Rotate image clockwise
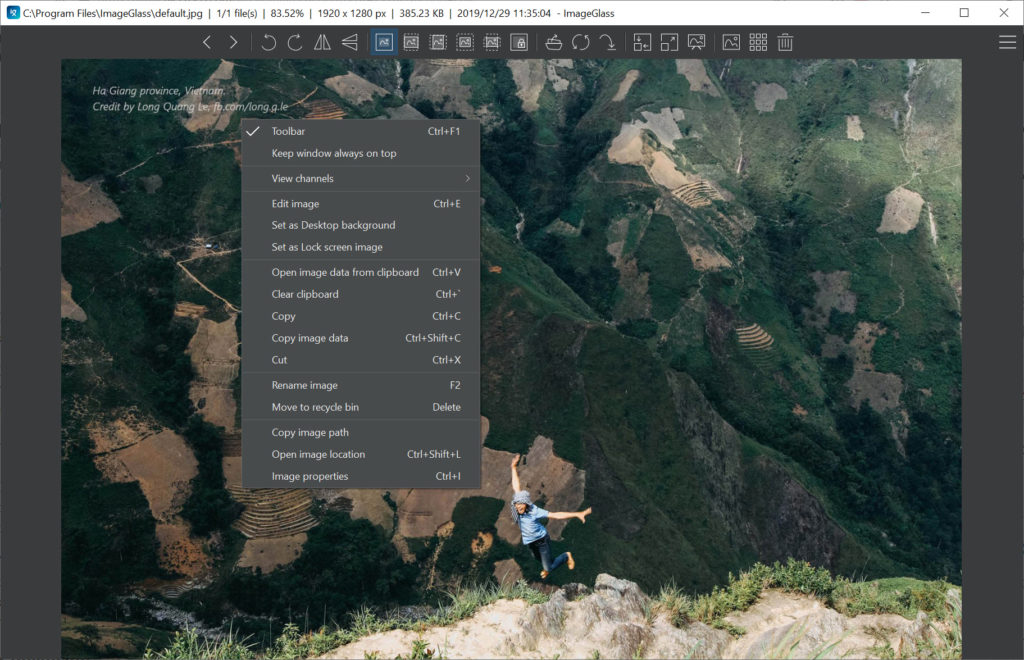1024x660 pixels. pos(295,42)
